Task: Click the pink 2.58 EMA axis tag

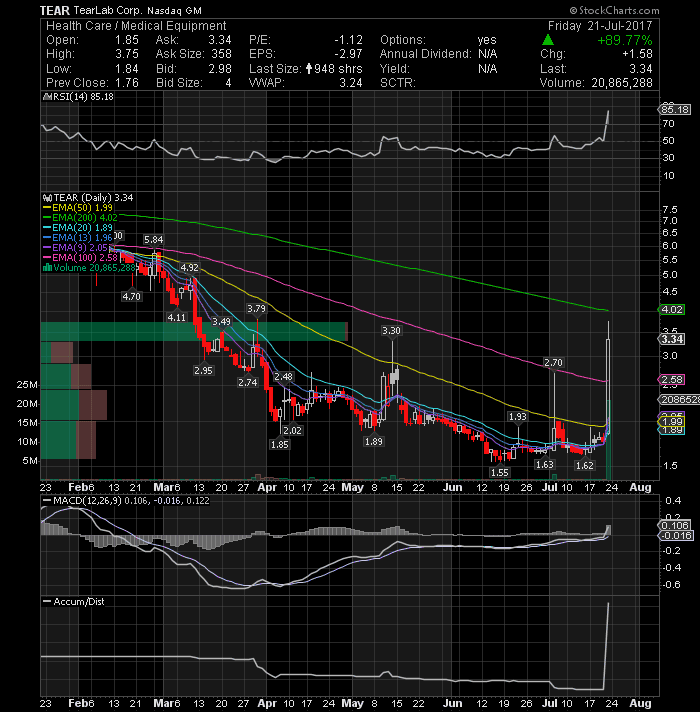Action: click(x=672, y=380)
